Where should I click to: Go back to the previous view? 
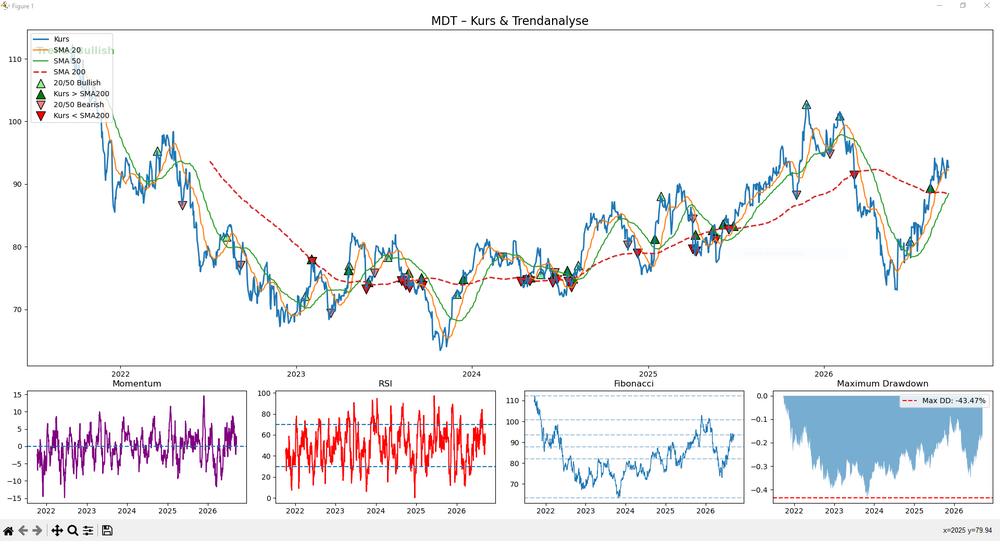[23, 531]
